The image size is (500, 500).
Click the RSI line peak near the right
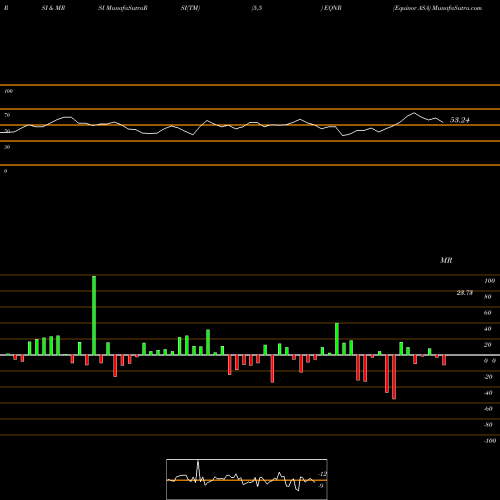pos(414,113)
